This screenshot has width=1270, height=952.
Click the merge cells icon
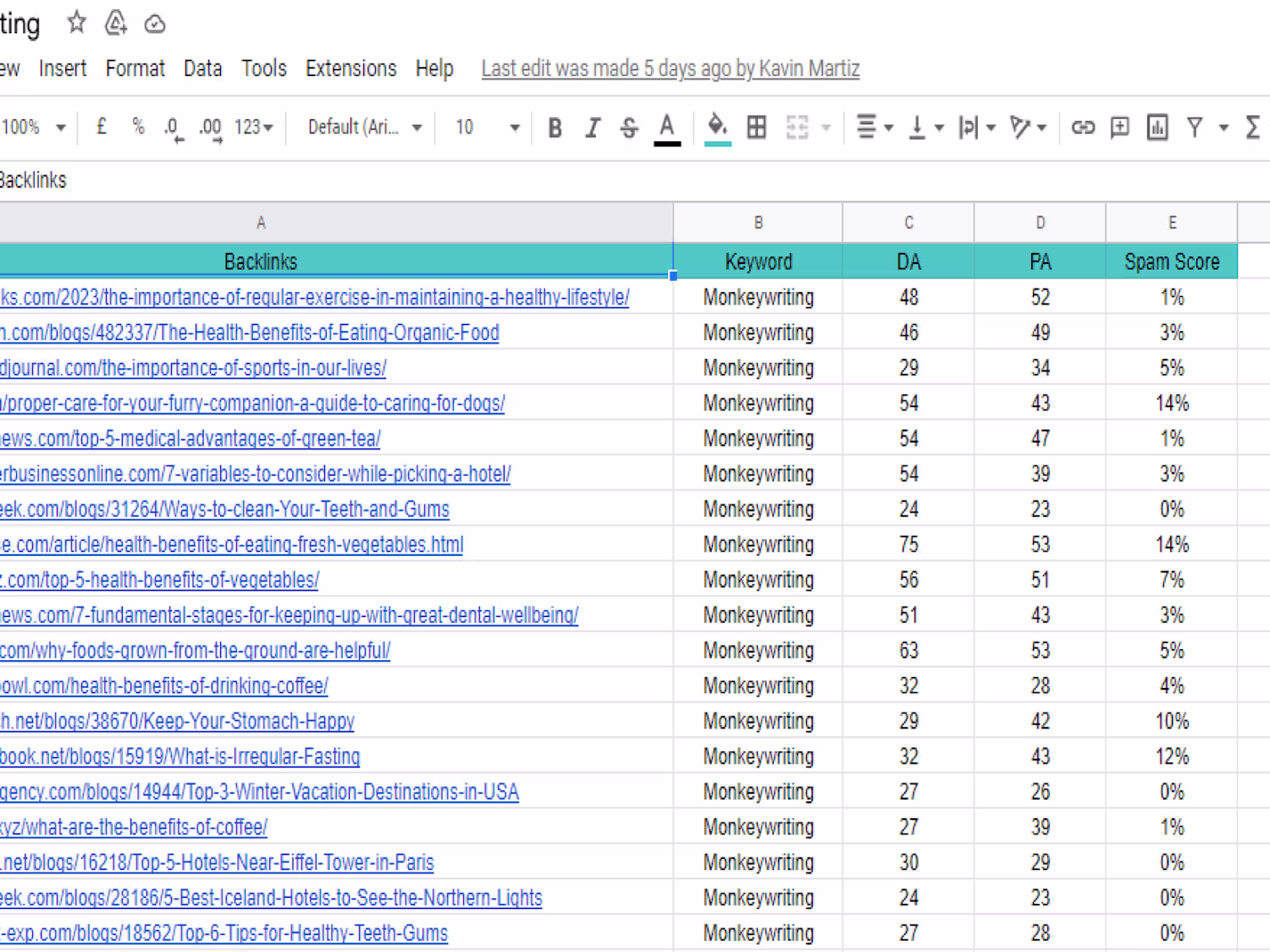[x=797, y=128]
